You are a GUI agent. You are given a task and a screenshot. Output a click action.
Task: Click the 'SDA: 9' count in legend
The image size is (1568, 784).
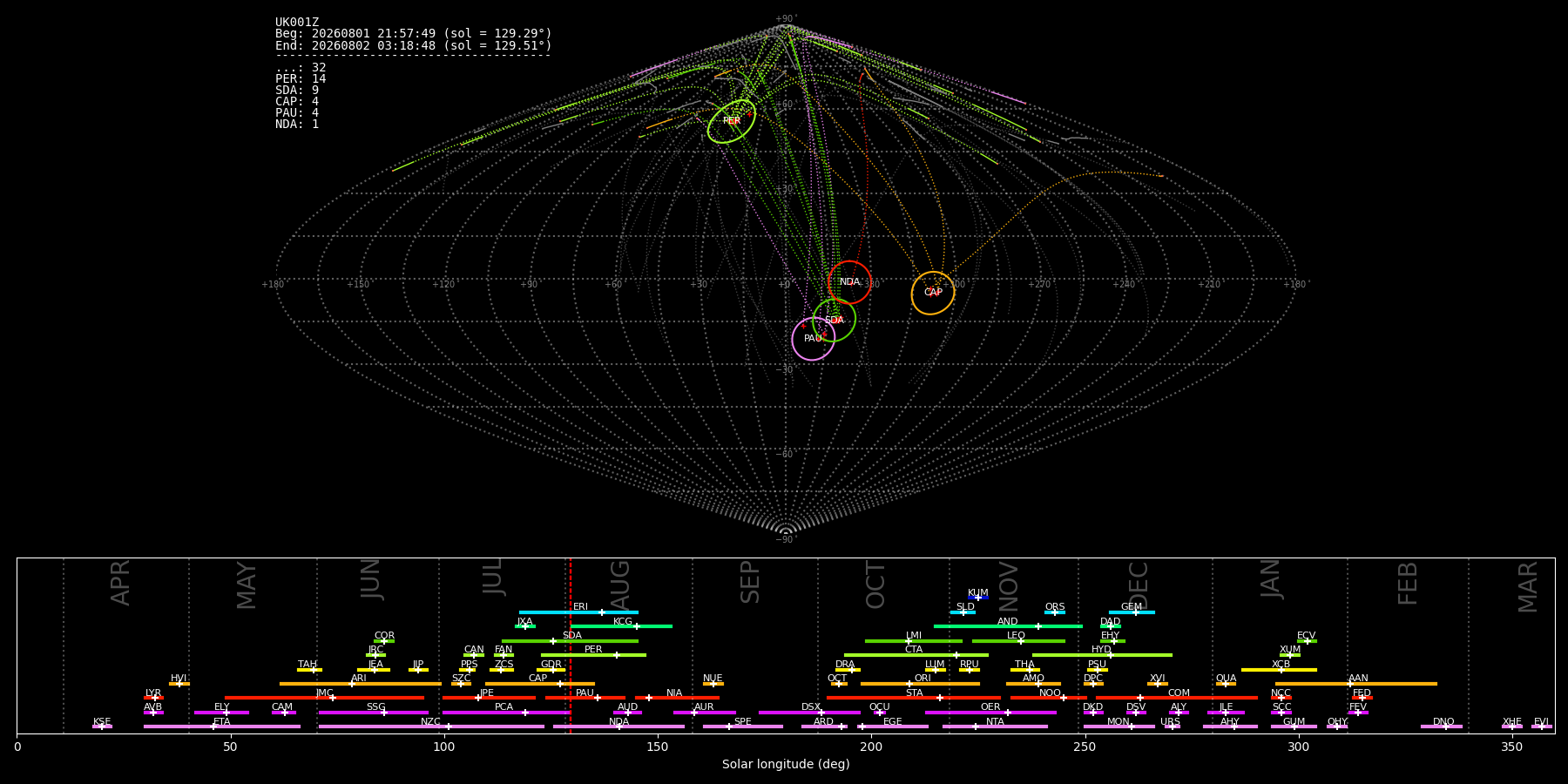coord(297,91)
